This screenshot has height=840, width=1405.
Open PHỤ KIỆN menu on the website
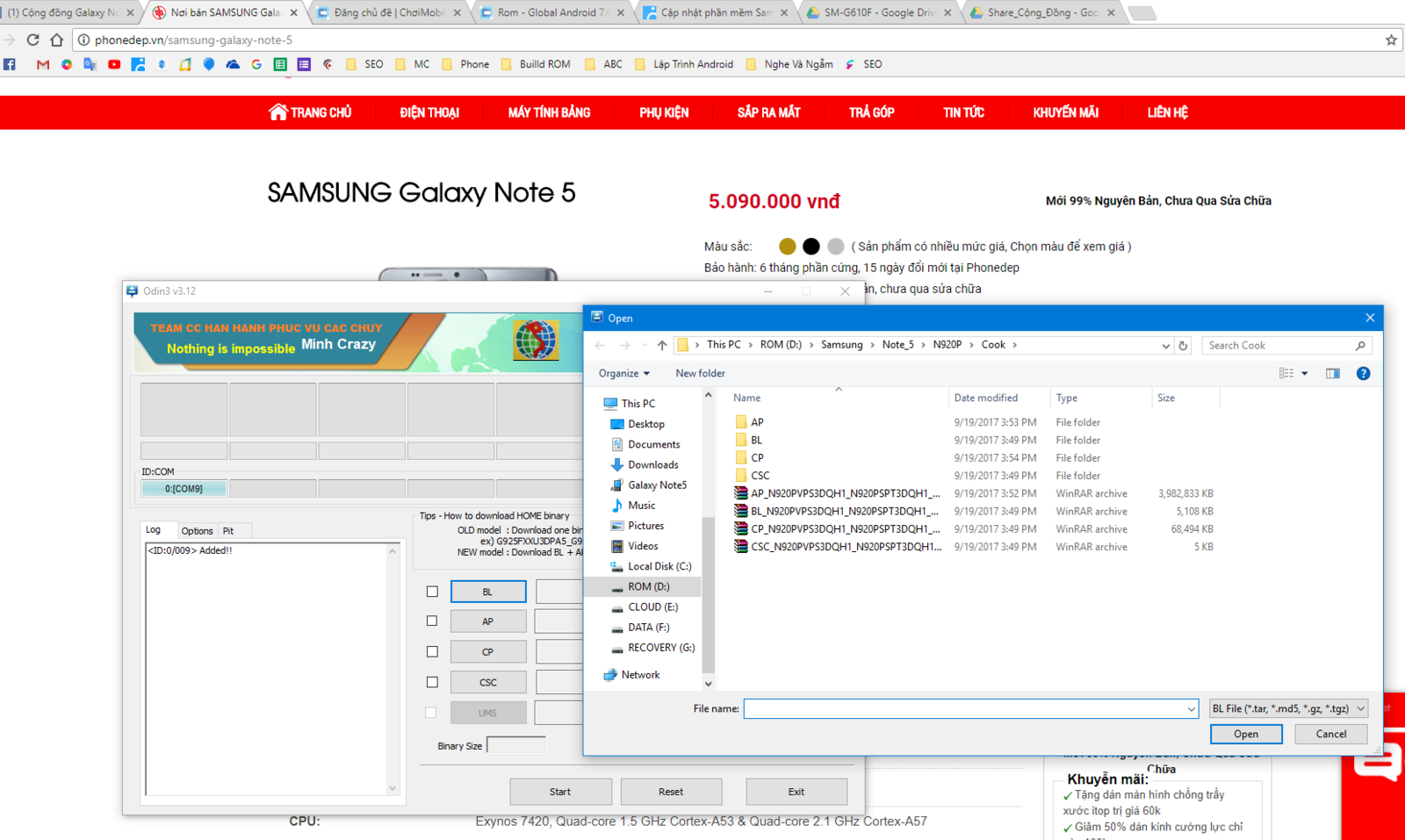pos(664,112)
